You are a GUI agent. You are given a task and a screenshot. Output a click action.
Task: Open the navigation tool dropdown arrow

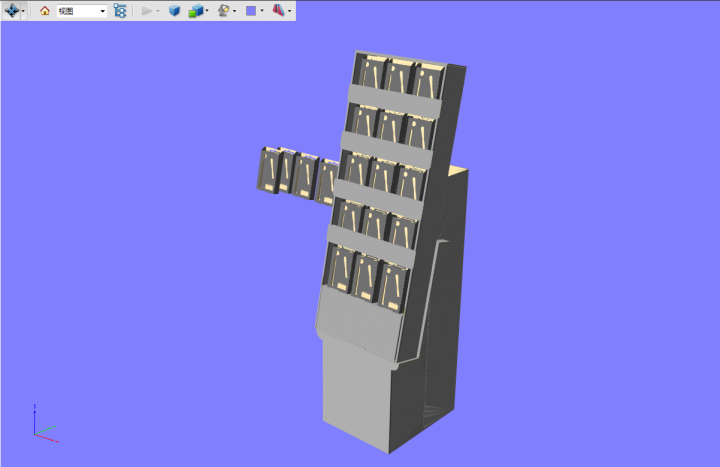point(24,12)
